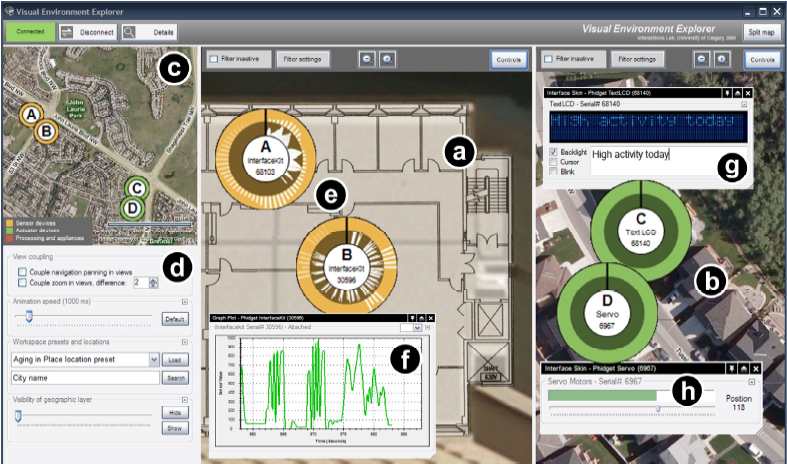Image resolution: width=787 pixels, height=464 pixels.
Task: Select the InterfaceKit B 30596 device circle
Action: 347,267
